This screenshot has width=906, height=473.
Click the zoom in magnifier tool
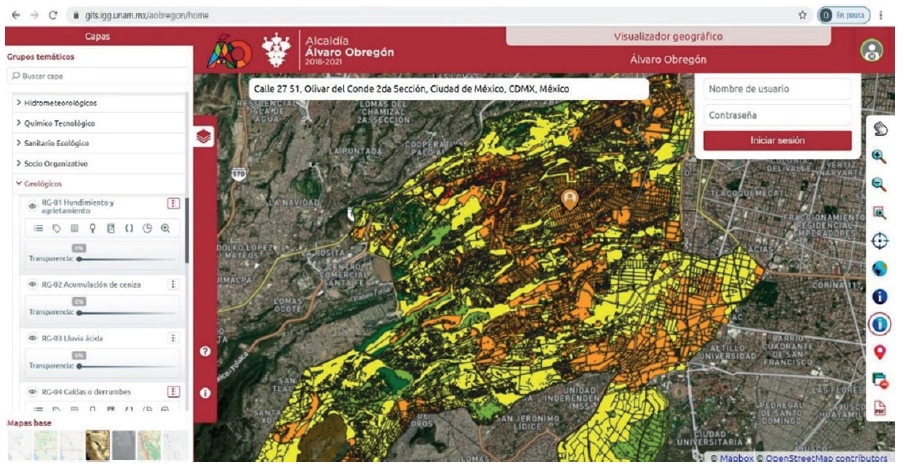879,156
